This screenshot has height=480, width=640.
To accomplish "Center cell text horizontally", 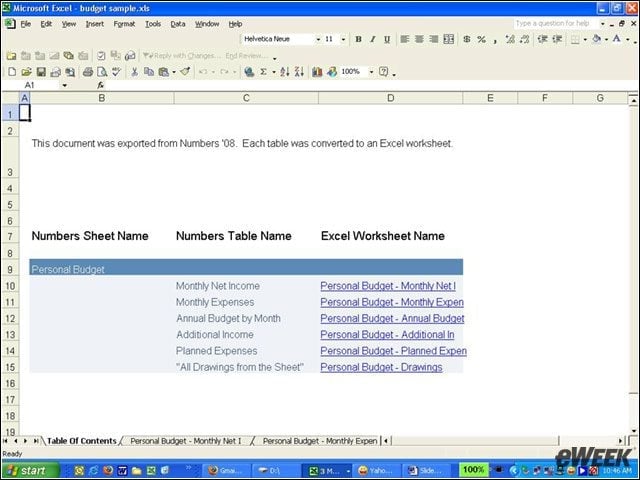I will pyautogui.click(x=419, y=39).
